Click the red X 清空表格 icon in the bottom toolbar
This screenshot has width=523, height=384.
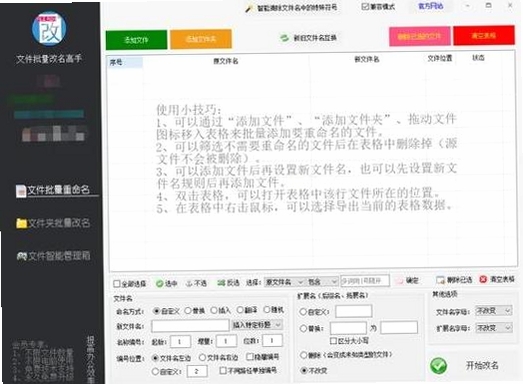[x=483, y=279]
